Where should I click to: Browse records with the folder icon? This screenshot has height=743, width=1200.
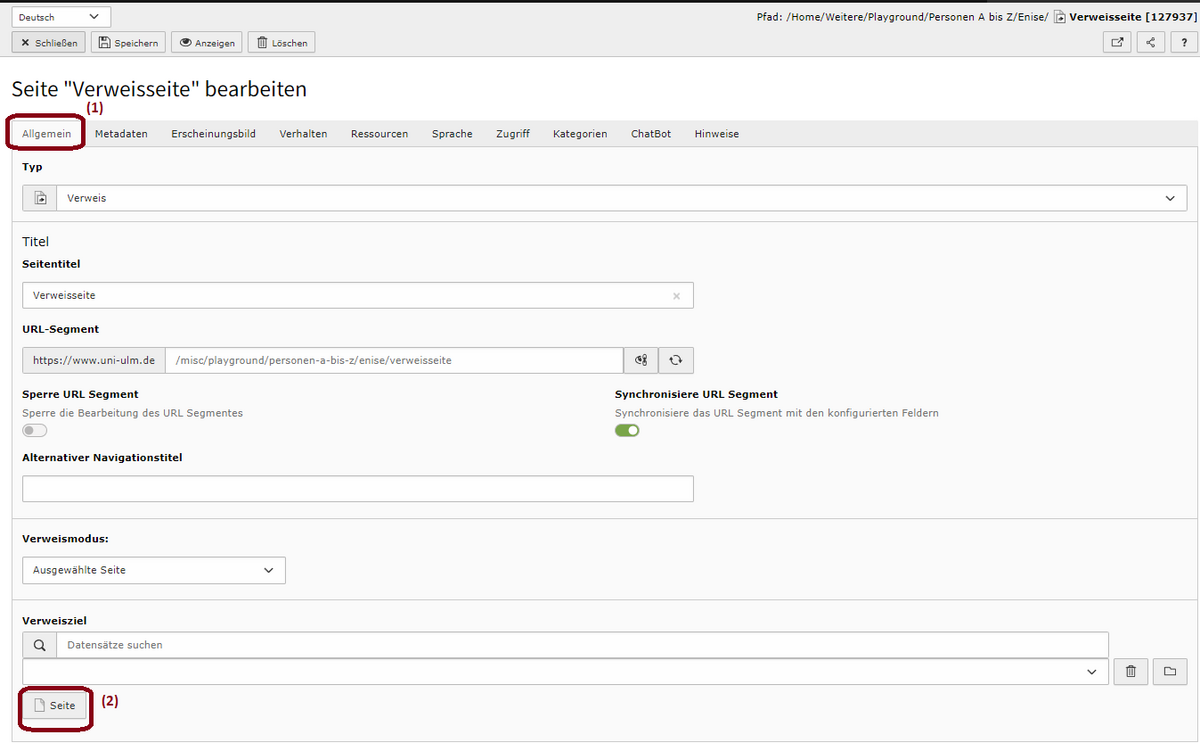click(x=1169, y=671)
